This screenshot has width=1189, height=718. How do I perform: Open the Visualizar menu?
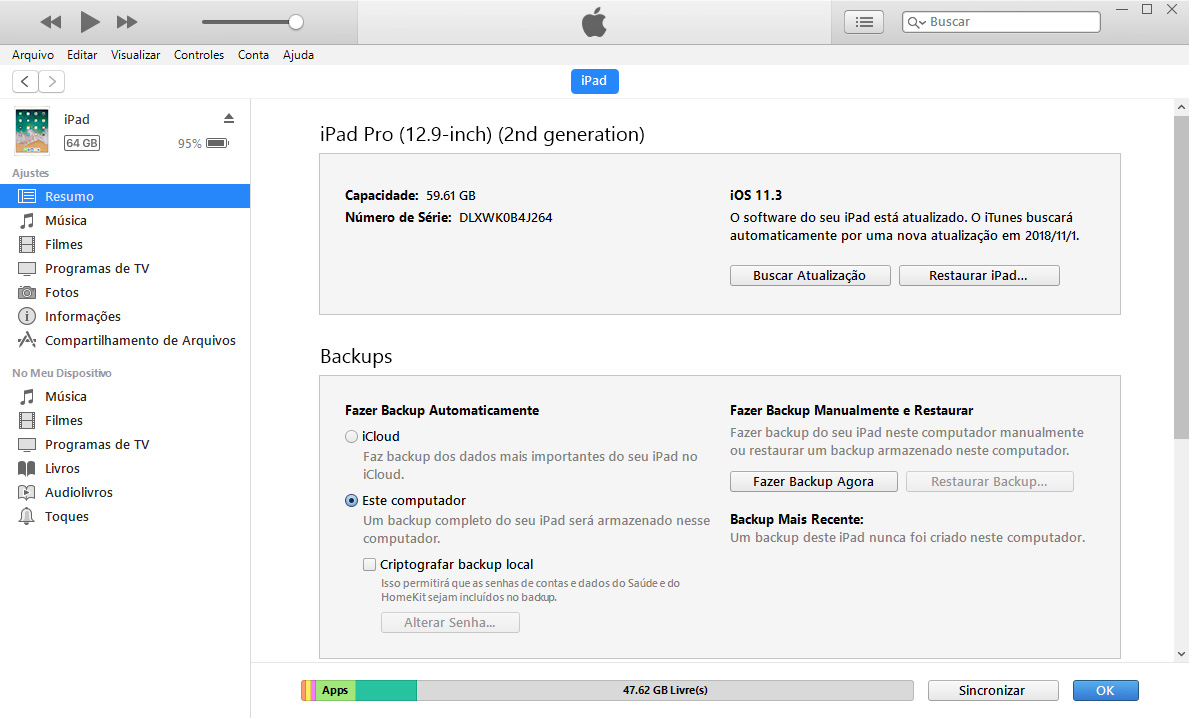pyautogui.click(x=135, y=55)
